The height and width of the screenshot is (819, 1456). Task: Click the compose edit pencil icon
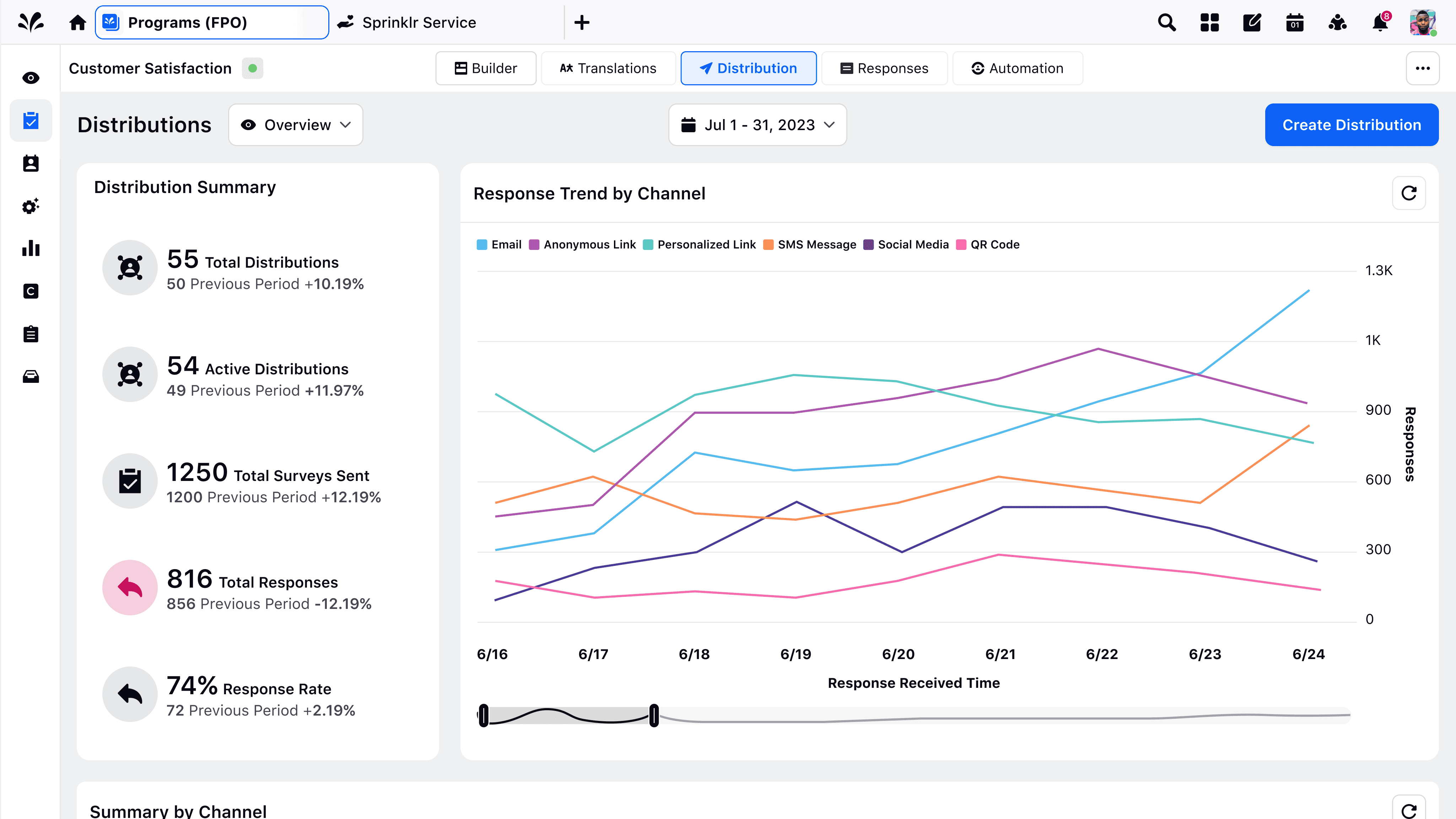1252,23
